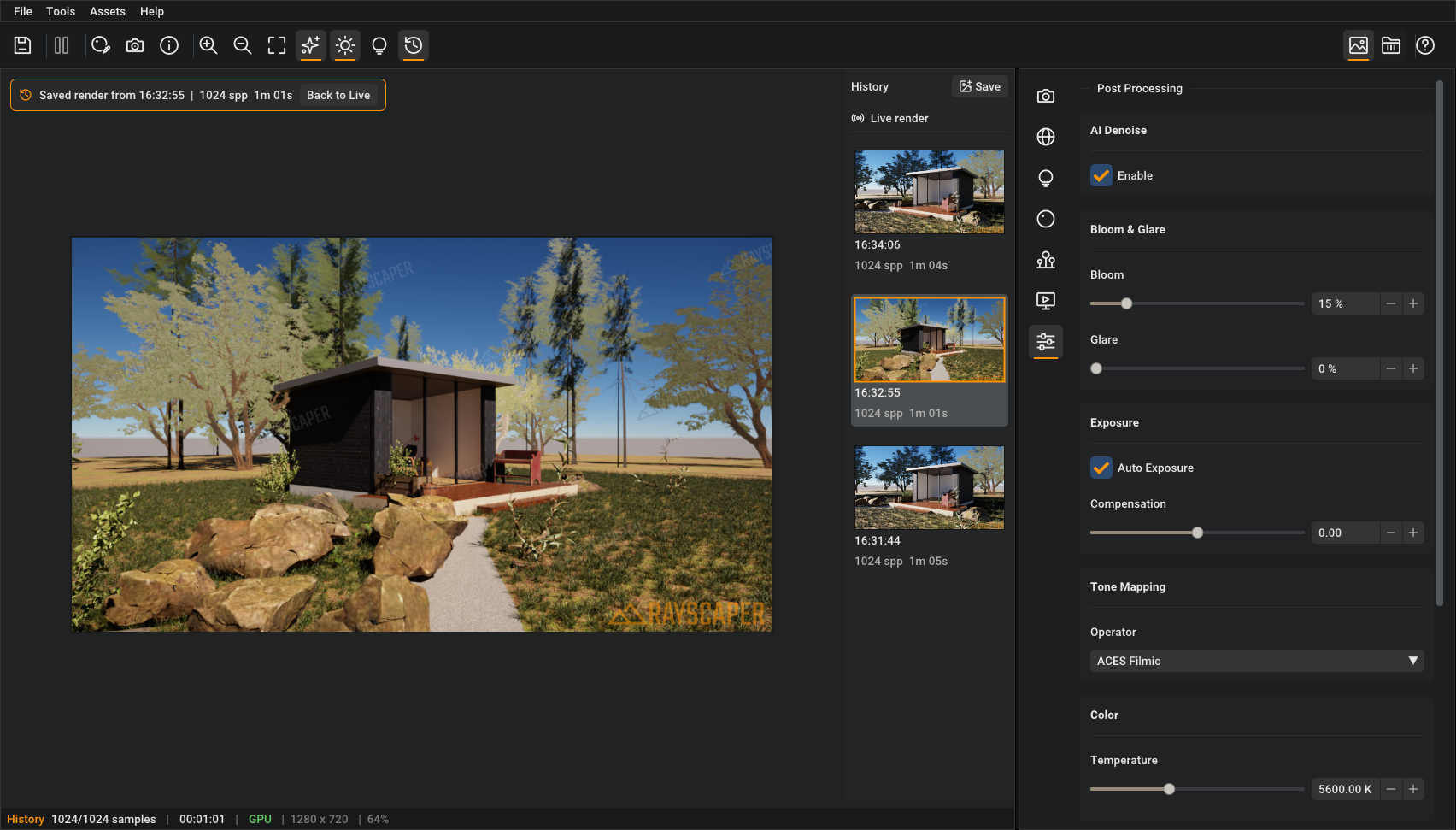This screenshot has width=1456, height=830.
Task: Increase Compensation with plus button
Action: 1413,533
